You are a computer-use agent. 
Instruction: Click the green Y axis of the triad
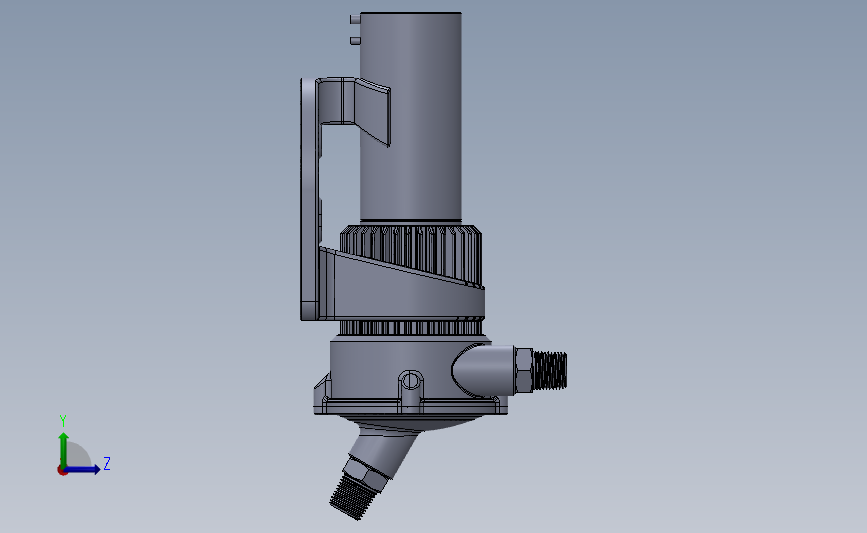(x=64, y=449)
